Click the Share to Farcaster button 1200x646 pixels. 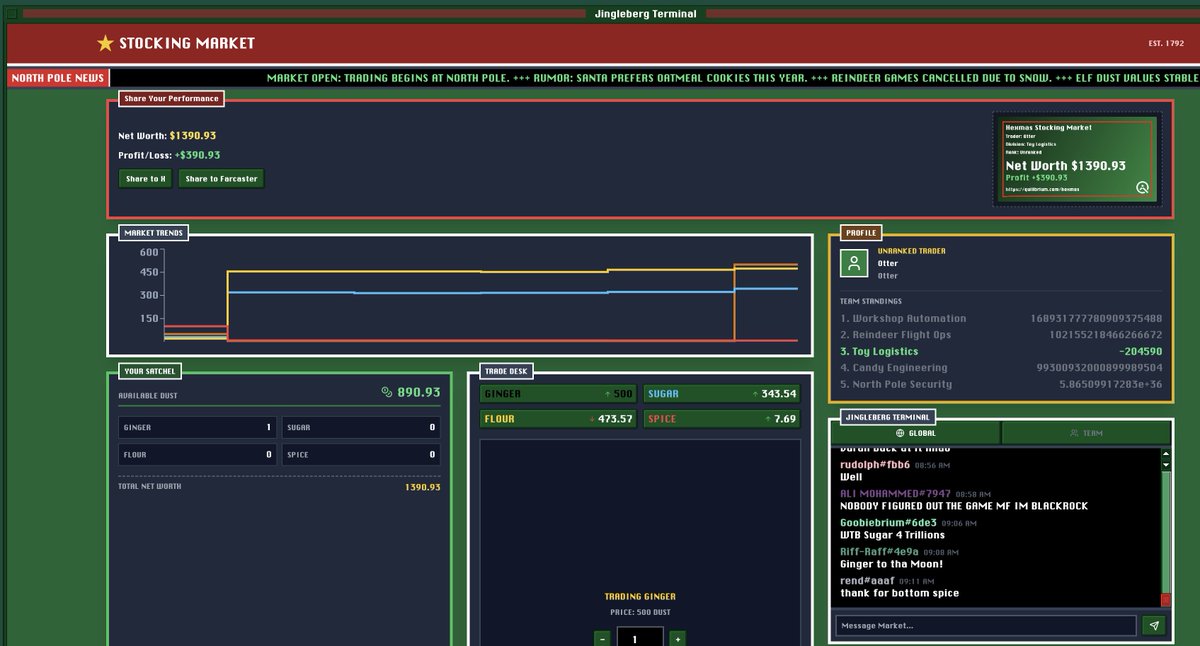[x=221, y=179]
